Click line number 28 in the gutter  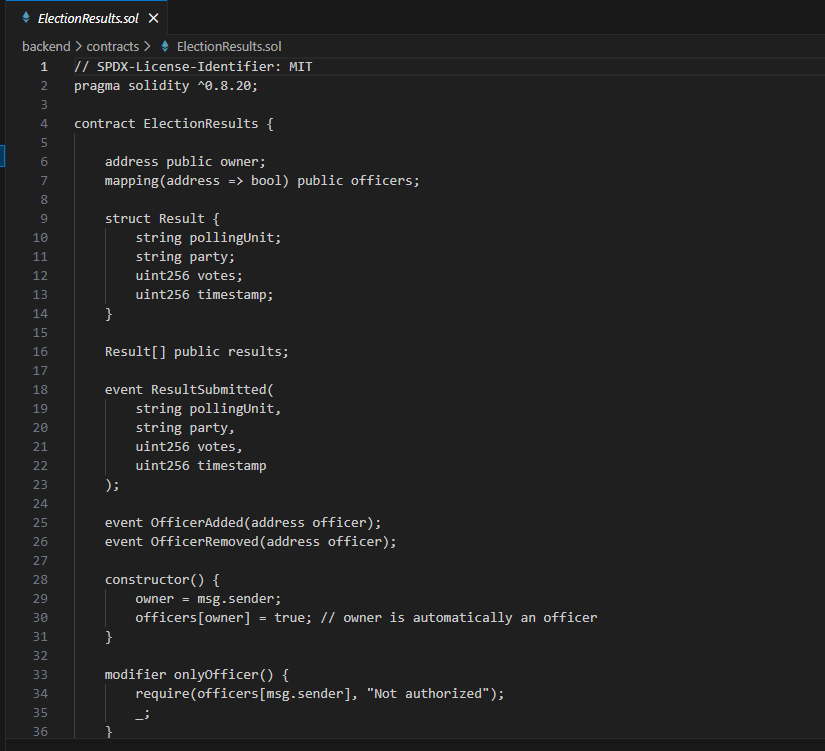click(x=40, y=579)
